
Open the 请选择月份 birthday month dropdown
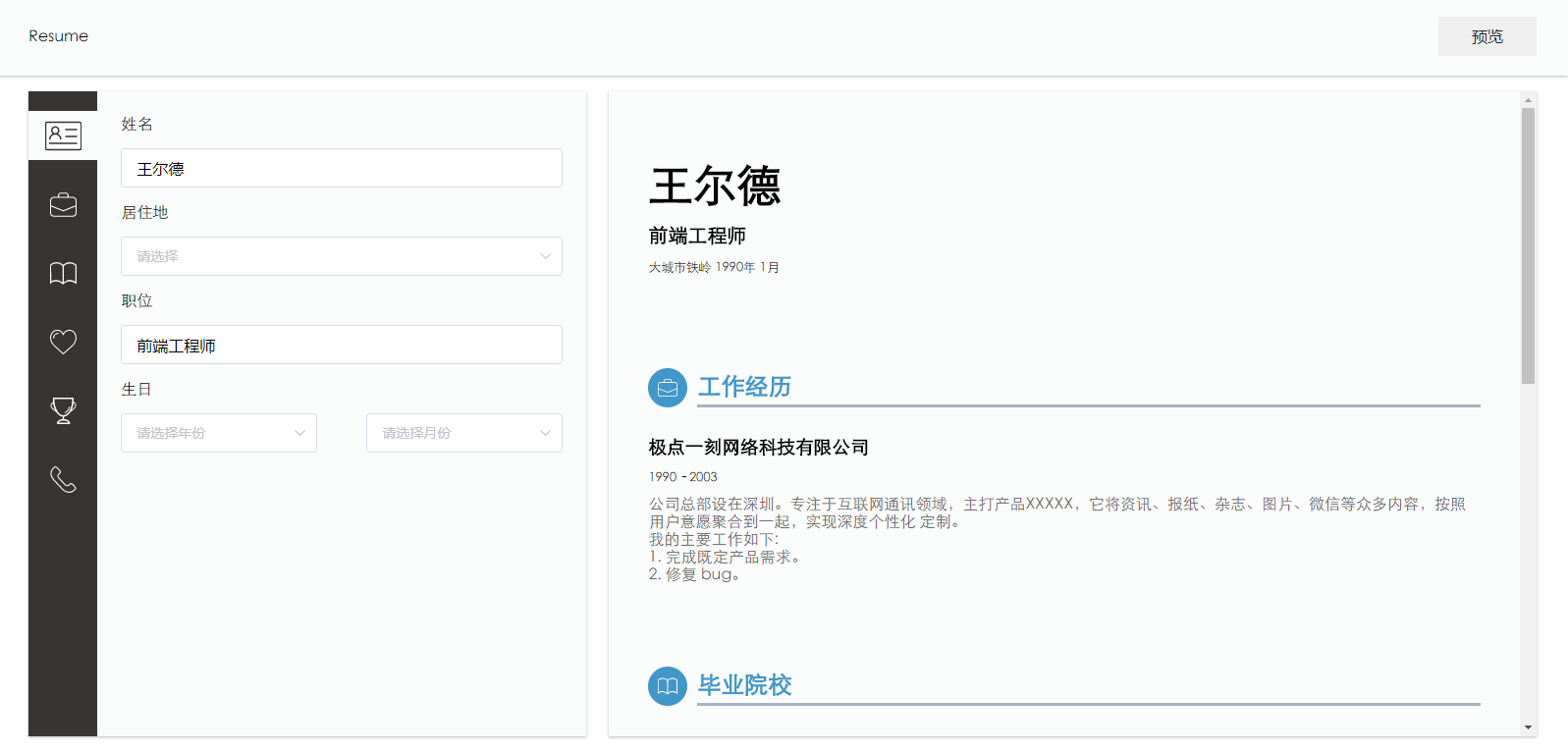tap(464, 433)
